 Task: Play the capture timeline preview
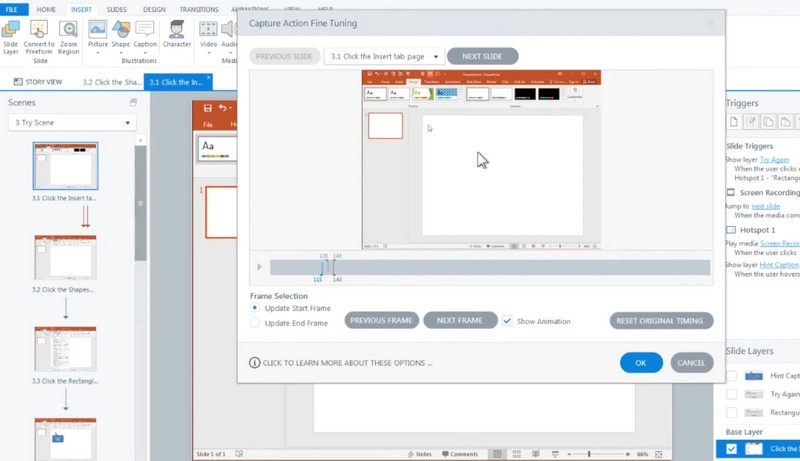[259, 267]
